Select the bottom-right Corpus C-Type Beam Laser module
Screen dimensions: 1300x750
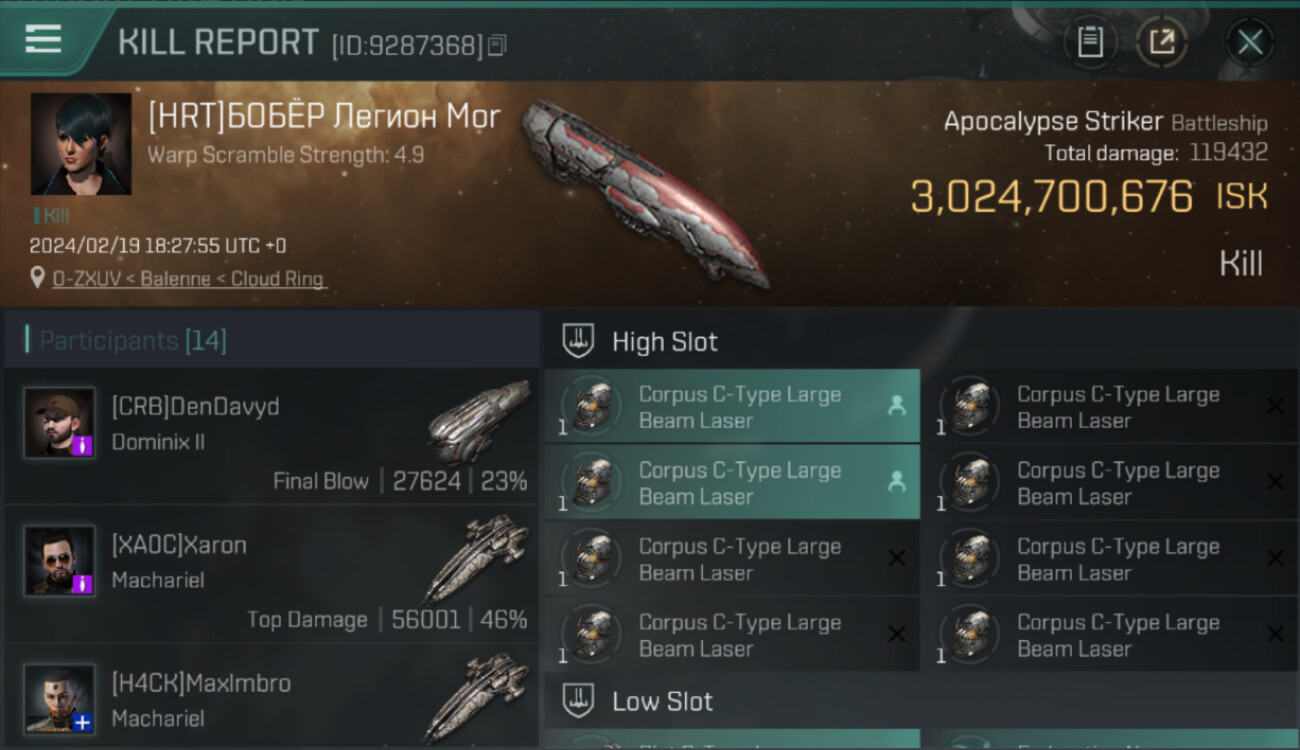1111,635
